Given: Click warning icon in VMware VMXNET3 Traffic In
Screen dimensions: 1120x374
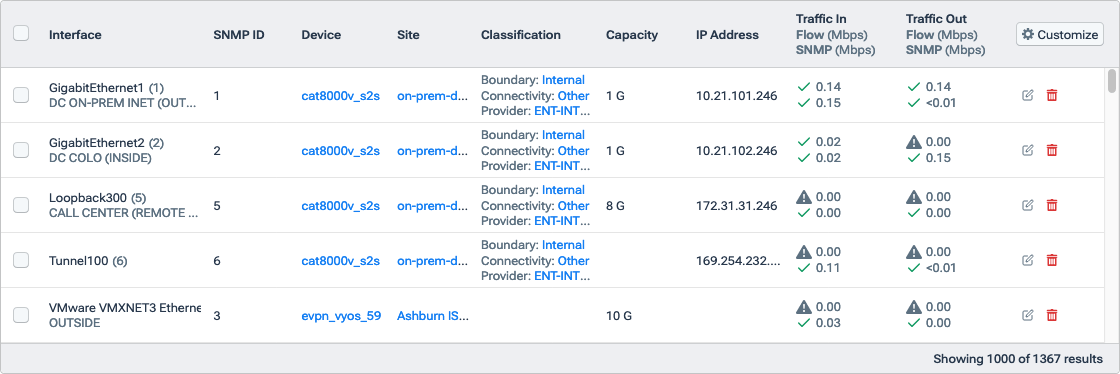Looking at the screenshot, I should pyautogui.click(x=804, y=307).
